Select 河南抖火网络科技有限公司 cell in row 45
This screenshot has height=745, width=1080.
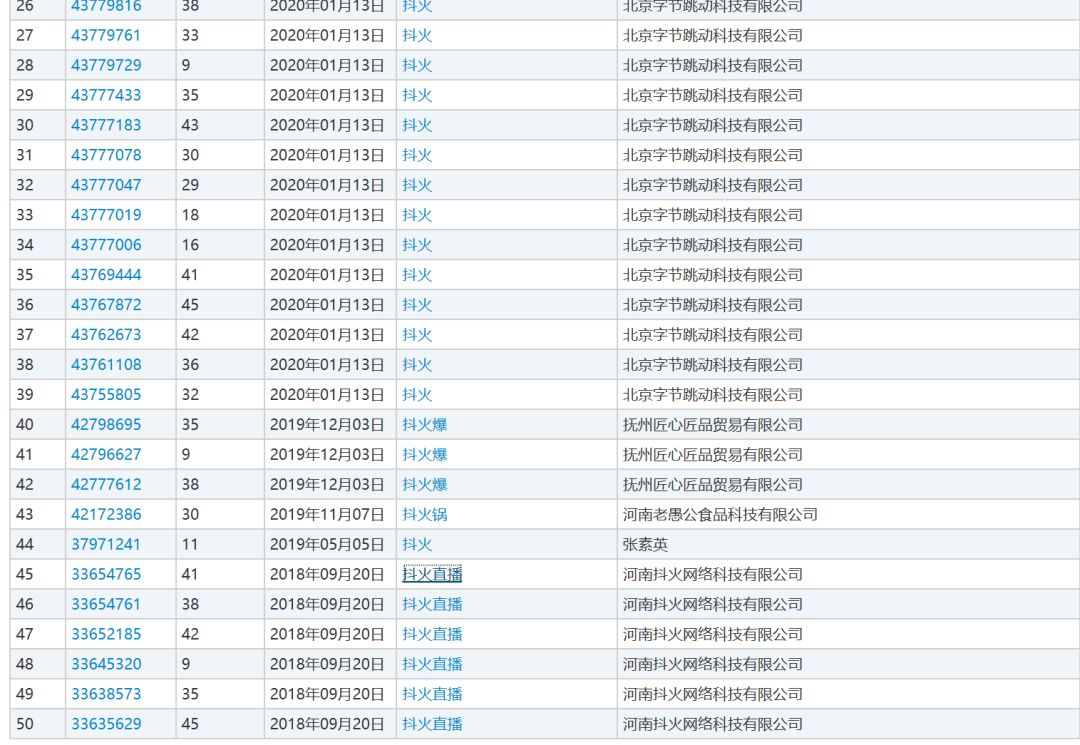[848, 574]
